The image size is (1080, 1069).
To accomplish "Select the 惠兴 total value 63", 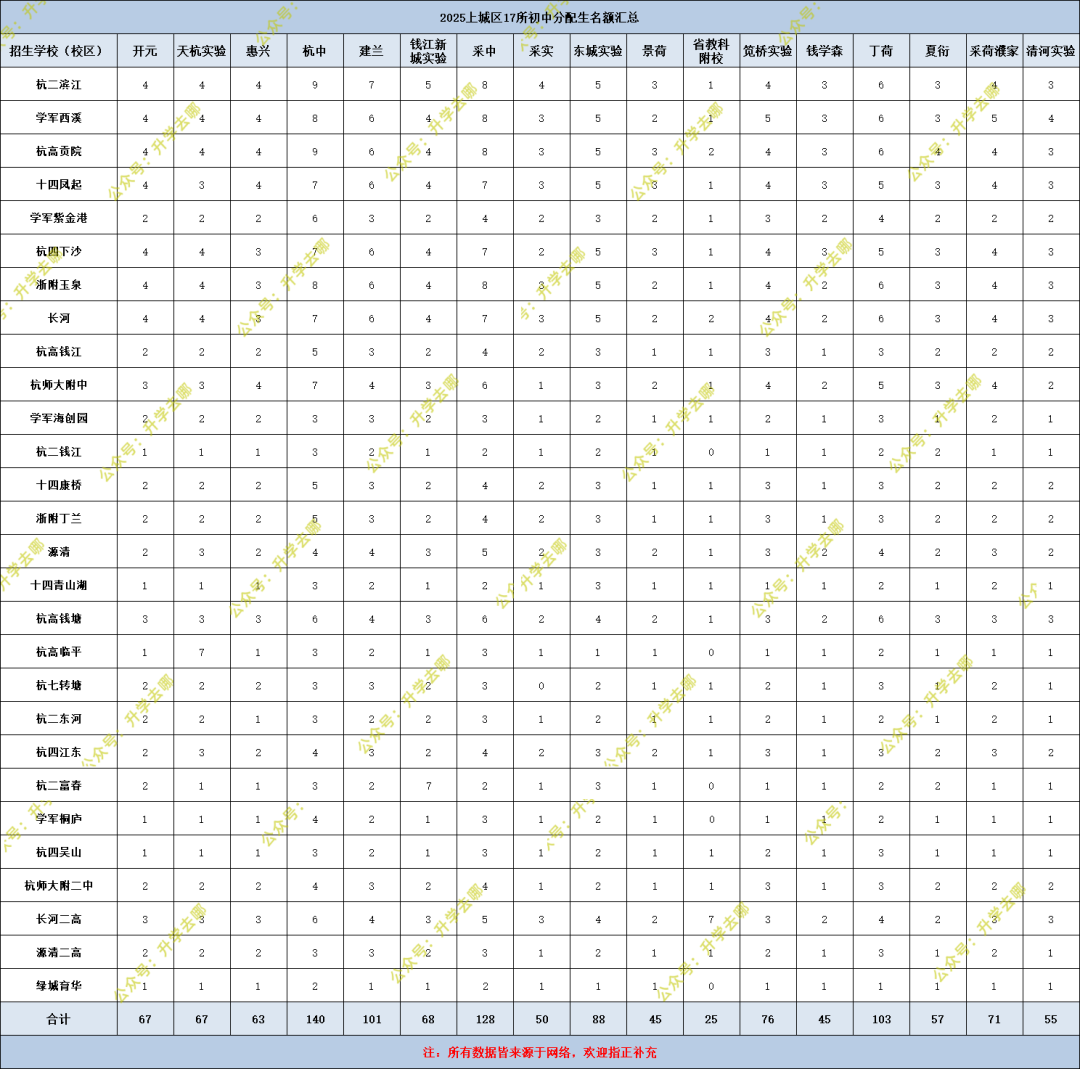I will 258,1019.
